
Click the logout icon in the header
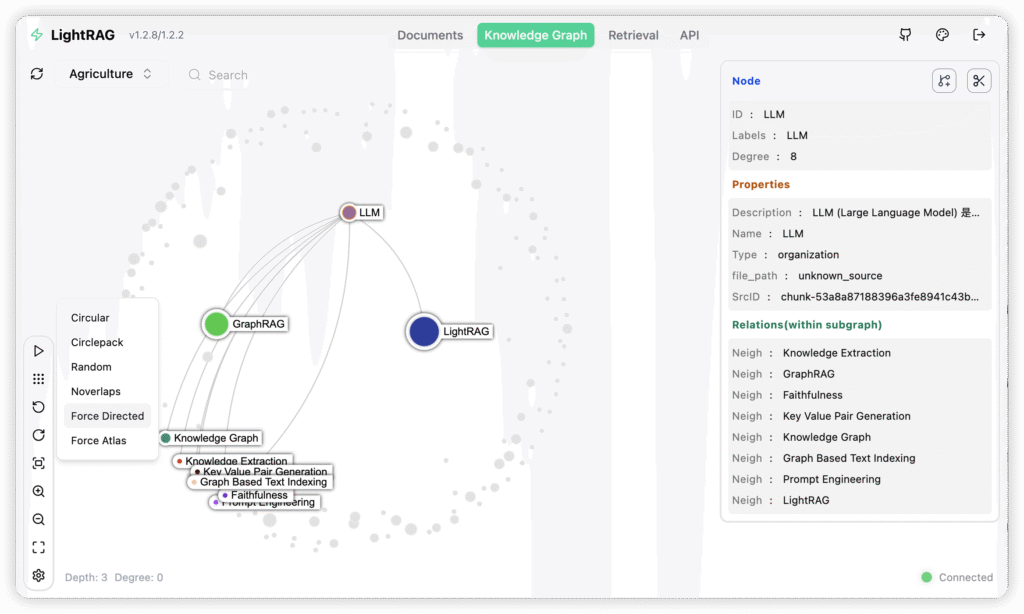(979, 35)
